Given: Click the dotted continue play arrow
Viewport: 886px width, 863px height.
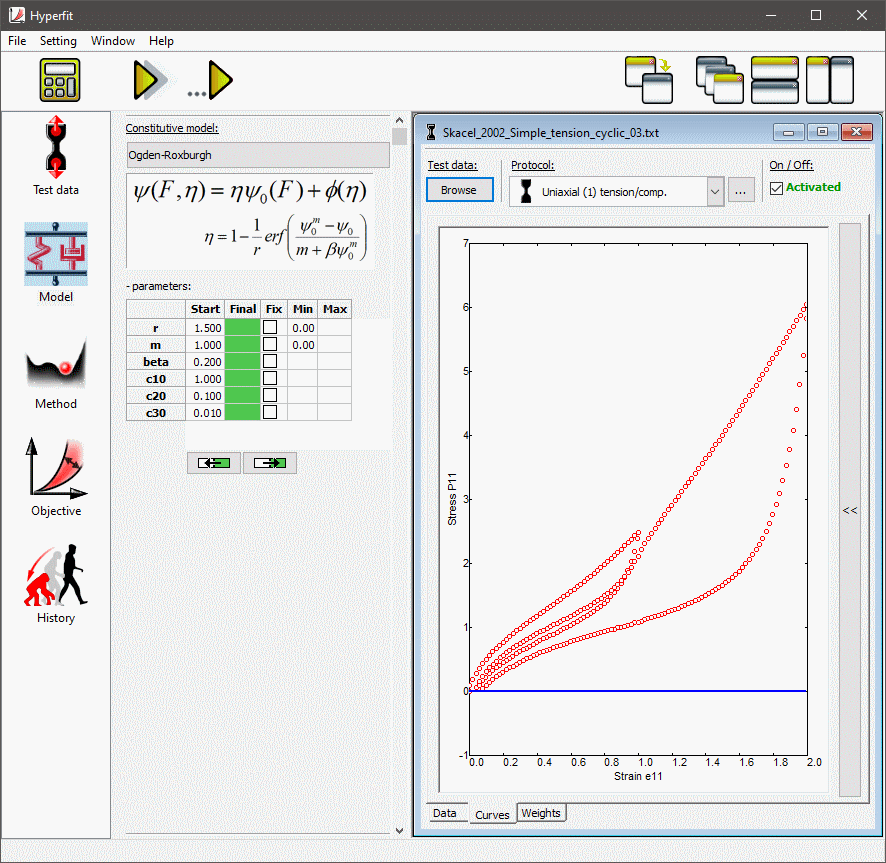Looking at the screenshot, I should [211, 80].
